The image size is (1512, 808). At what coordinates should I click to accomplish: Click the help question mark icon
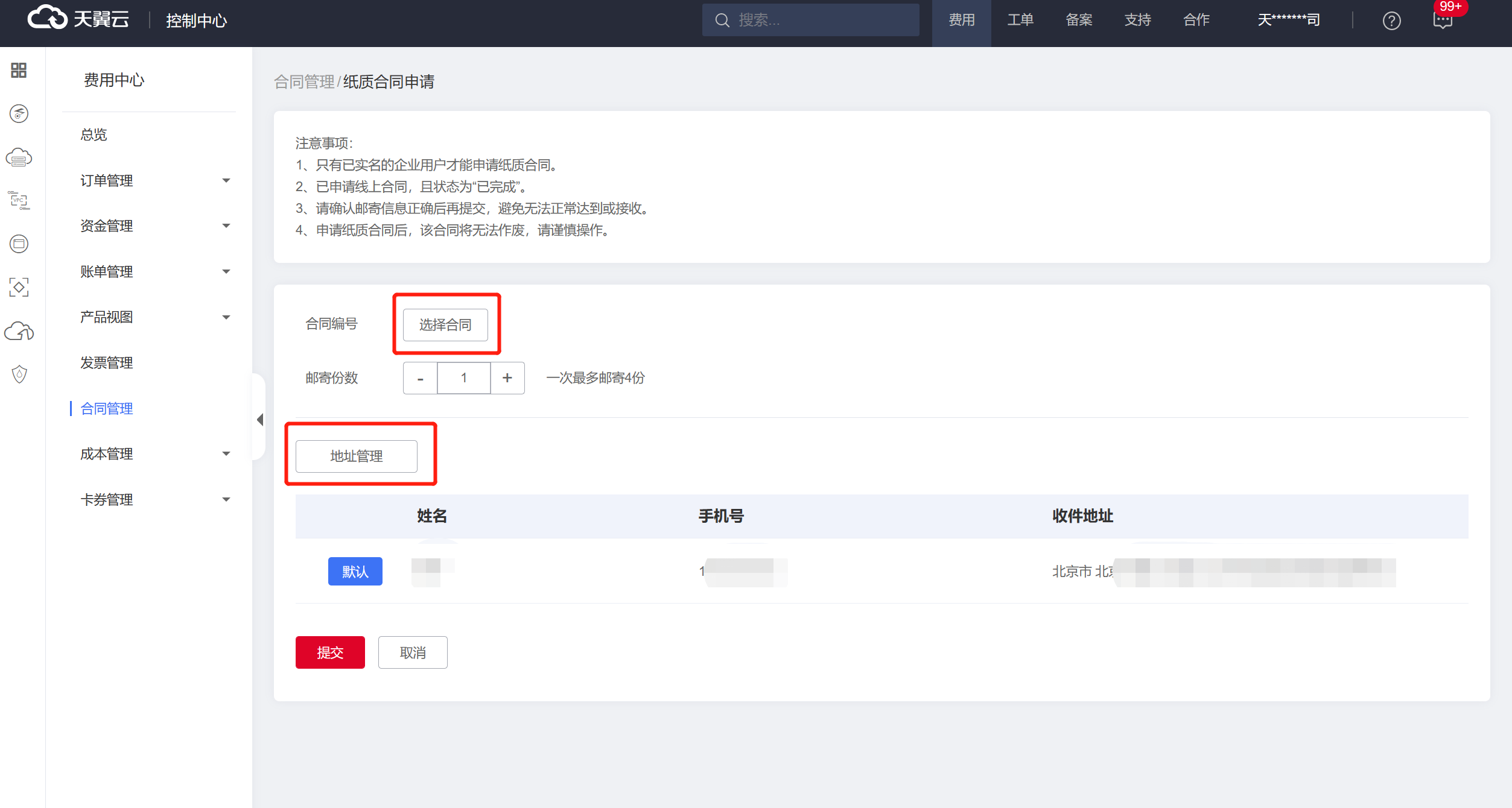tap(1391, 21)
